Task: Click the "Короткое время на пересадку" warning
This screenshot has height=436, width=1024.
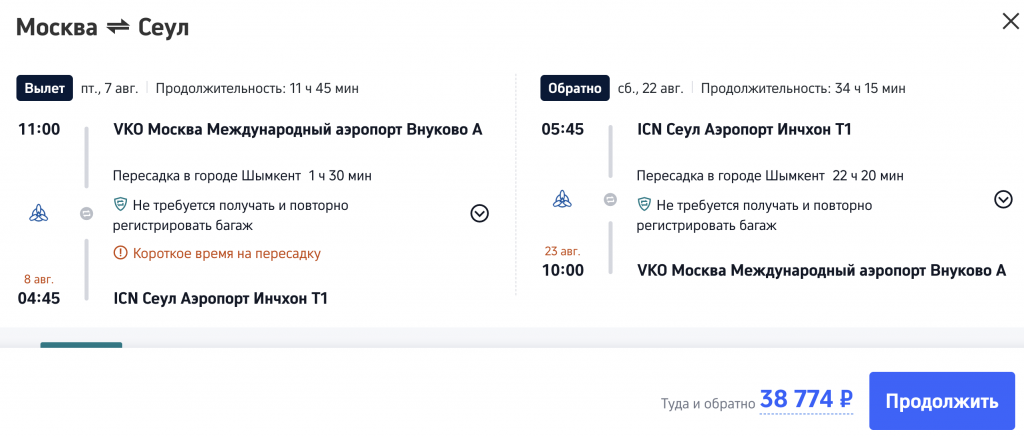Action: (226, 253)
